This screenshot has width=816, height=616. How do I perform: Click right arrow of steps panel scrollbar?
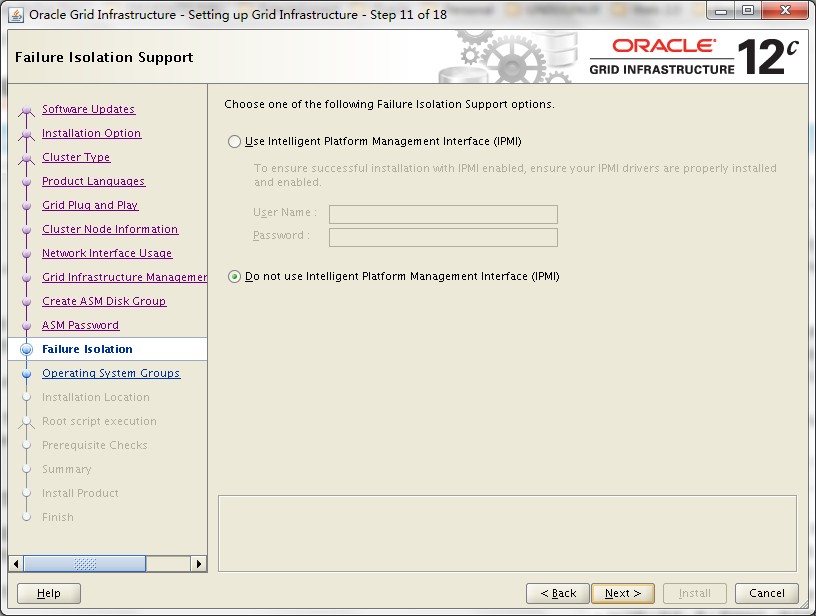pyautogui.click(x=198, y=563)
